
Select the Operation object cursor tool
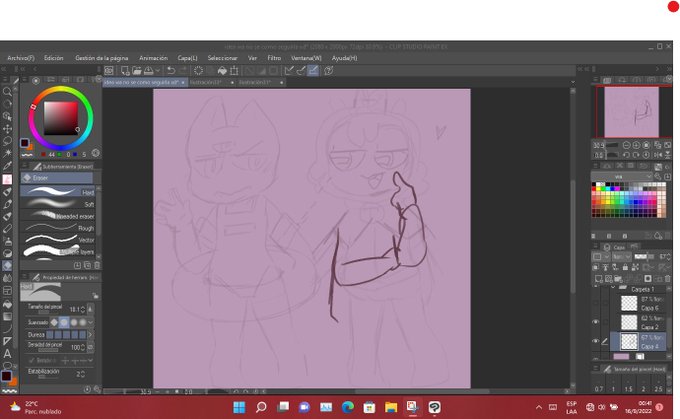point(7,116)
